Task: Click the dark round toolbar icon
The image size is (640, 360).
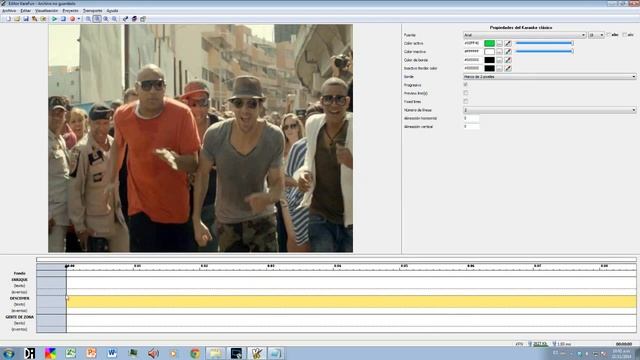Action: pos(134,19)
